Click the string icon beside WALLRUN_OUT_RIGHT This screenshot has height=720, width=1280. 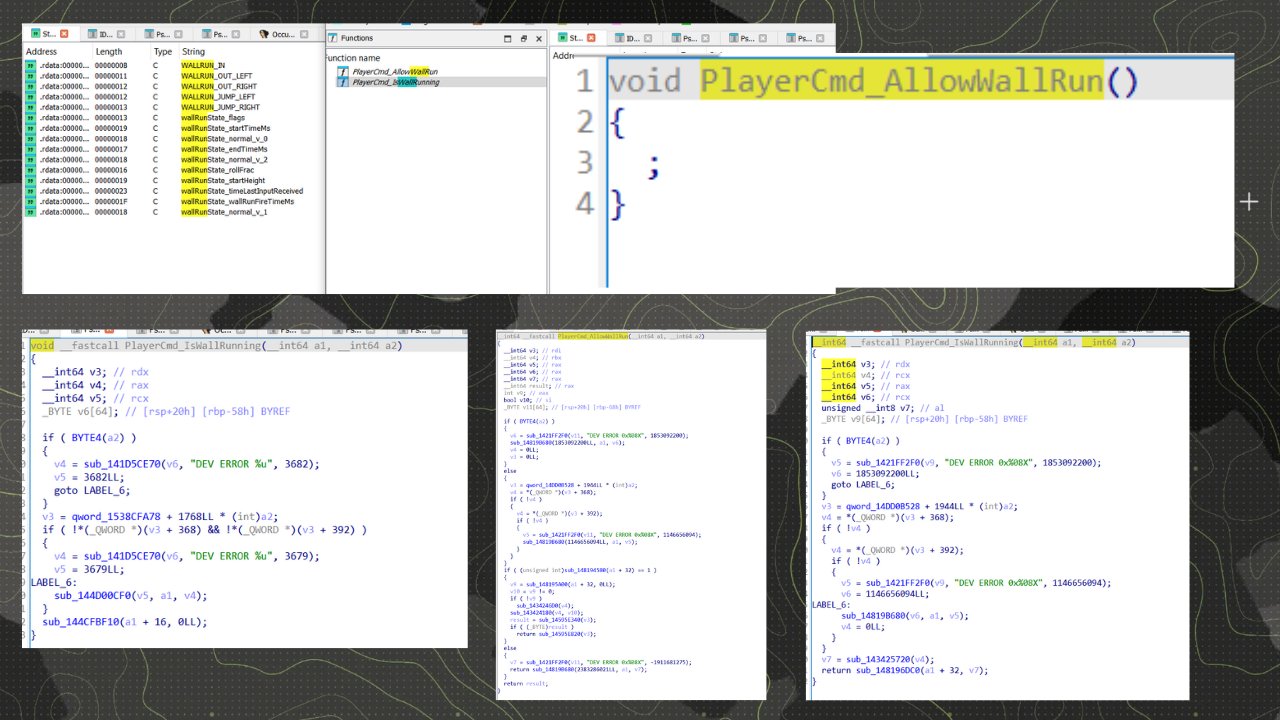pos(30,86)
